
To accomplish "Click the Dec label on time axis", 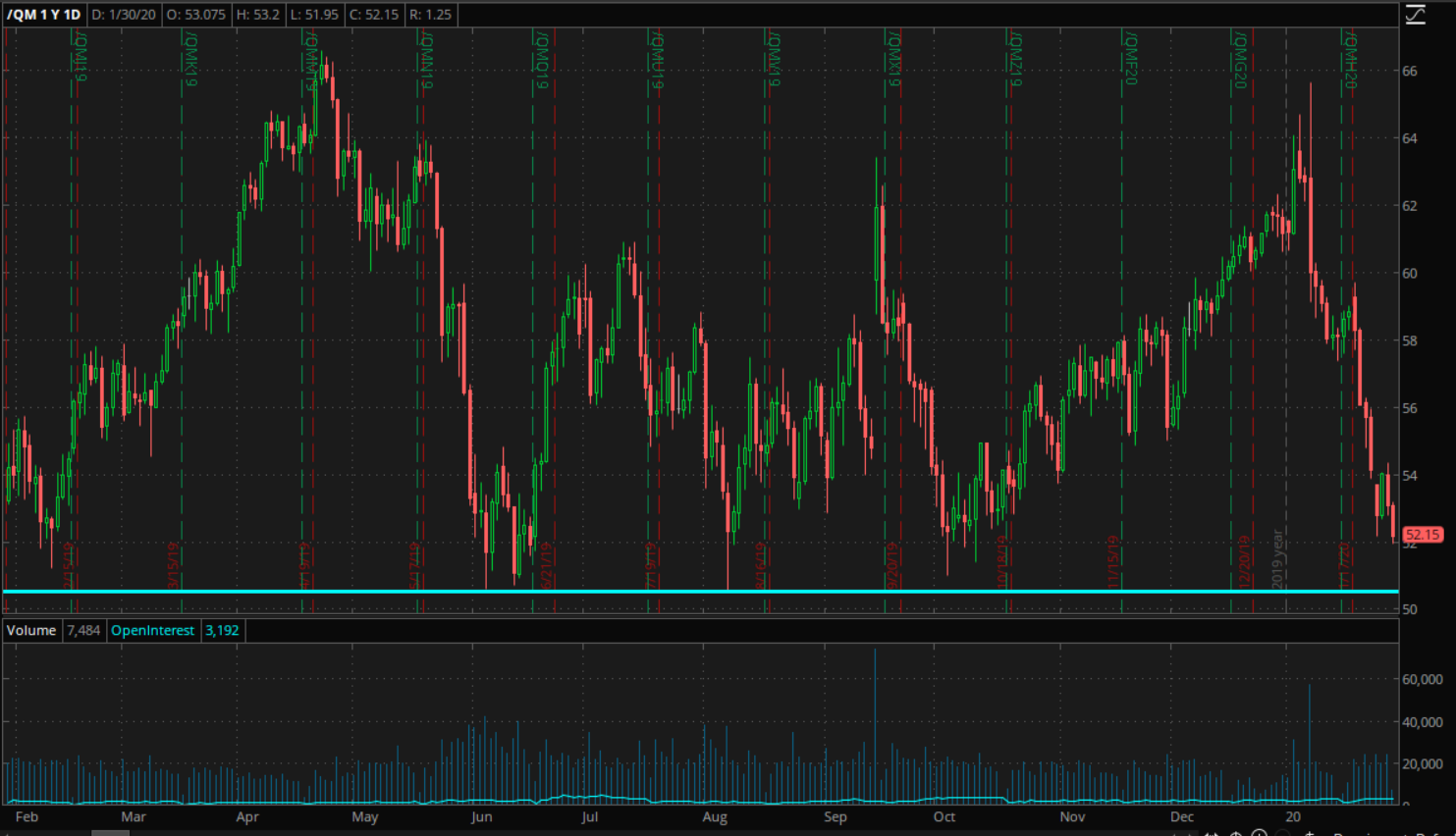I will 1182,816.
